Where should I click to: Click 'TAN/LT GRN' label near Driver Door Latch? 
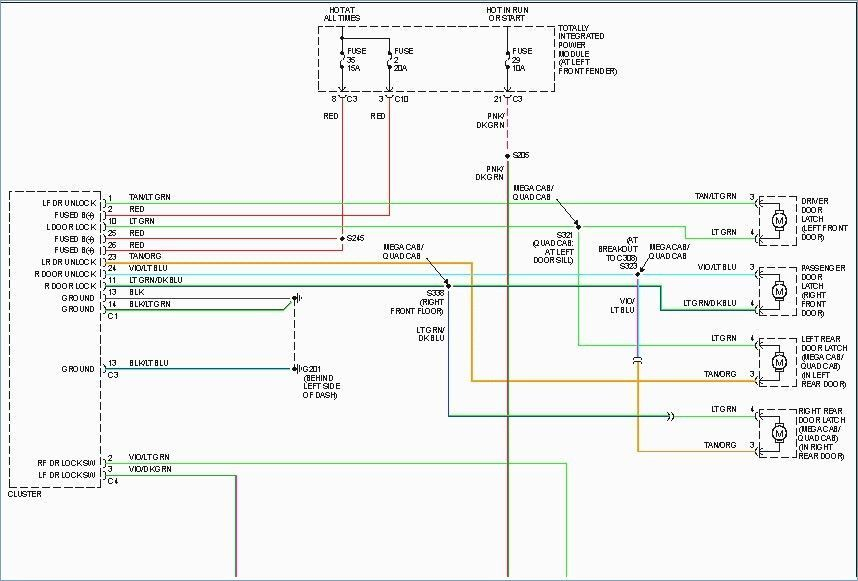(x=716, y=196)
